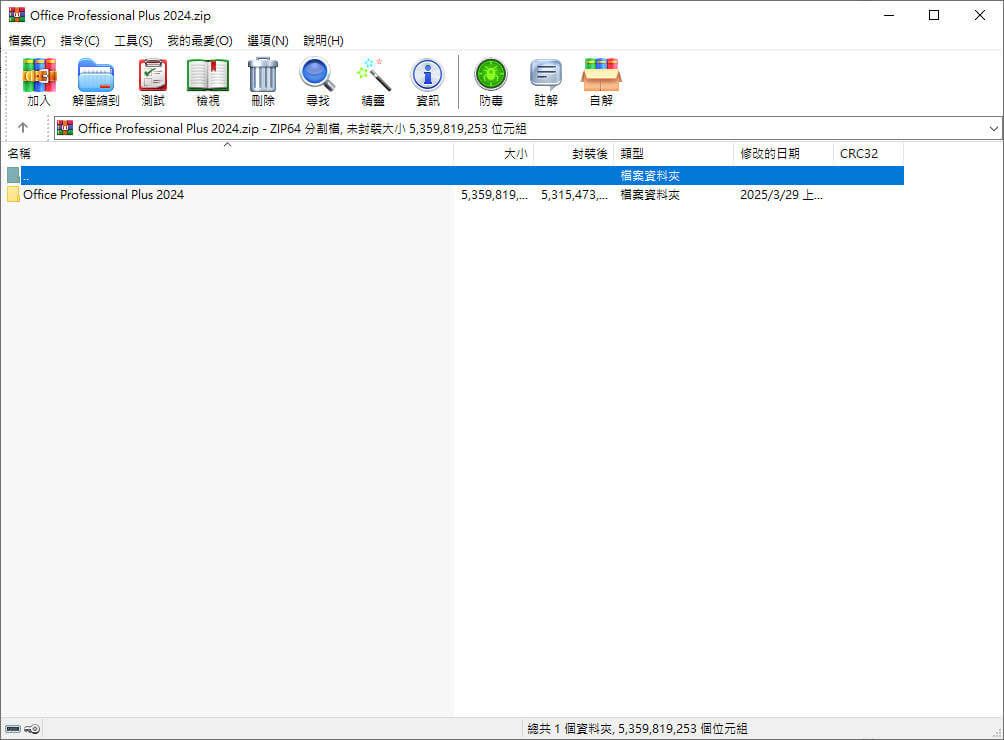Click the 檔案資料夾 type cell of Office folder

click(x=650, y=195)
